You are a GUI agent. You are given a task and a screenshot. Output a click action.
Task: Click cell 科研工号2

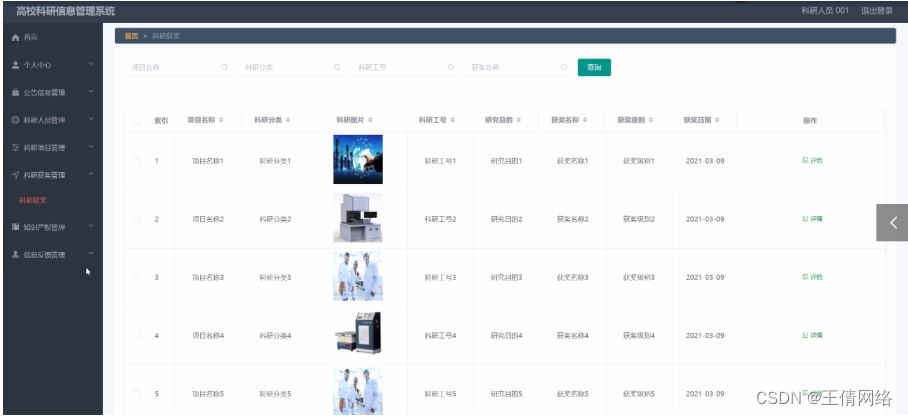point(441,219)
